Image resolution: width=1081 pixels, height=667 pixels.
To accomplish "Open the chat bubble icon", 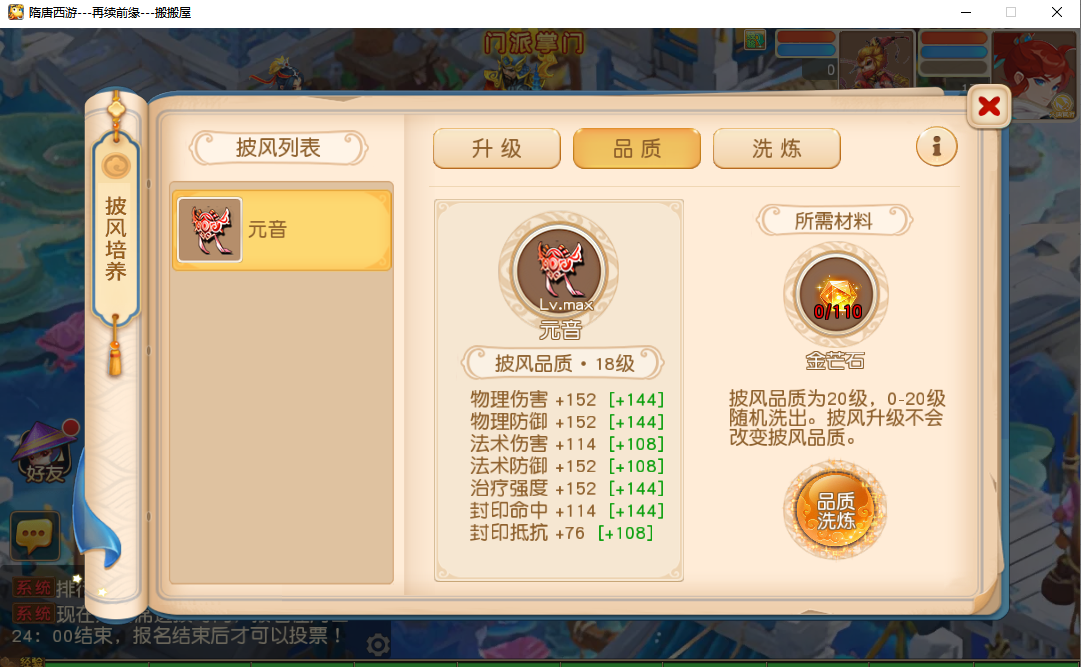I will tap(34, 536).
